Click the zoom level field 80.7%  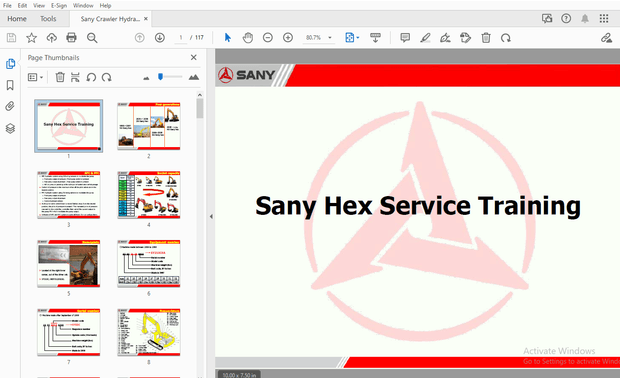[x=313, y=38]
